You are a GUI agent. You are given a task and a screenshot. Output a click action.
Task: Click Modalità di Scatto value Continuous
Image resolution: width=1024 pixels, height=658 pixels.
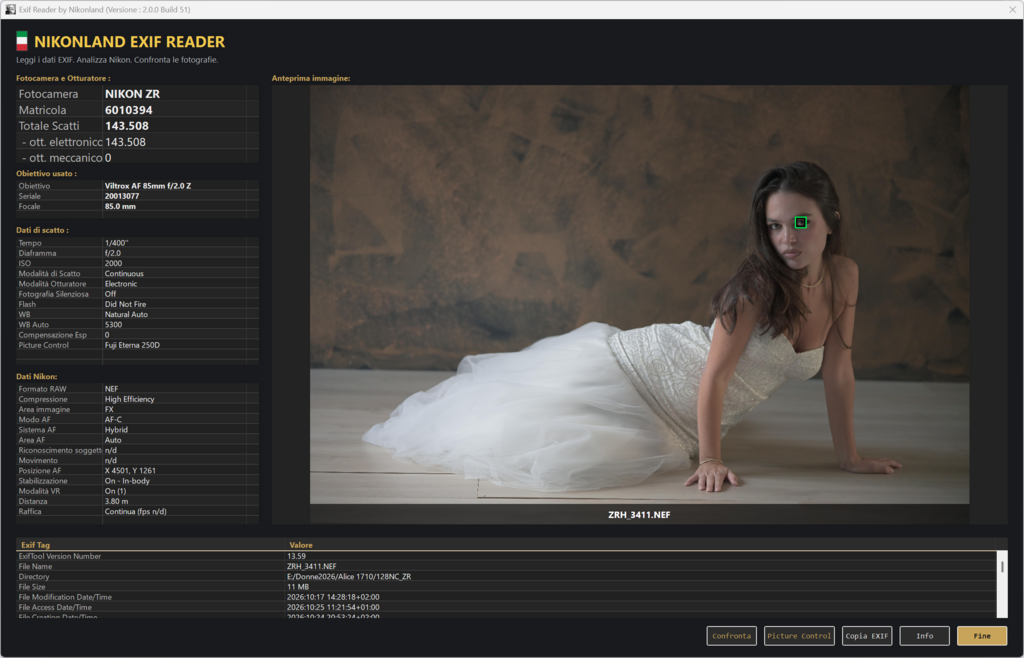click(124, 274)
